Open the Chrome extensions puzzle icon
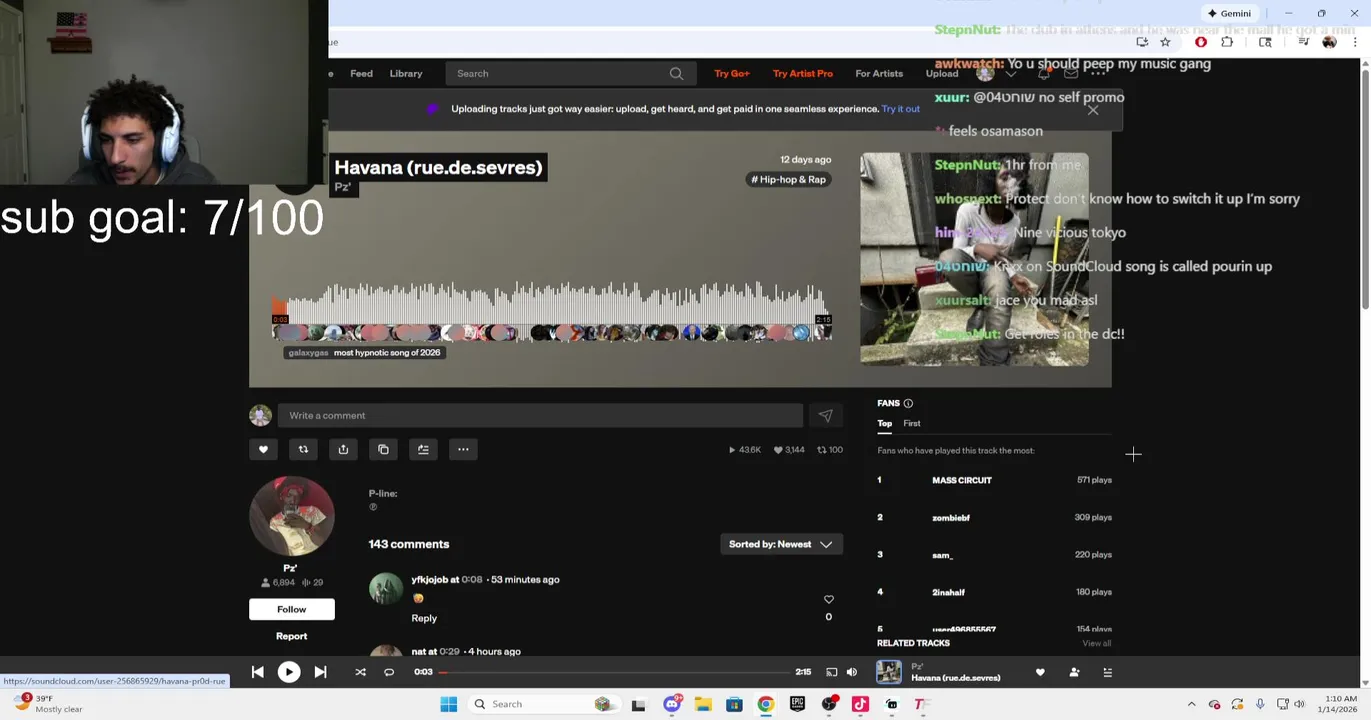This screenshot has height=720, width=1371. [x=1227, y=42]
